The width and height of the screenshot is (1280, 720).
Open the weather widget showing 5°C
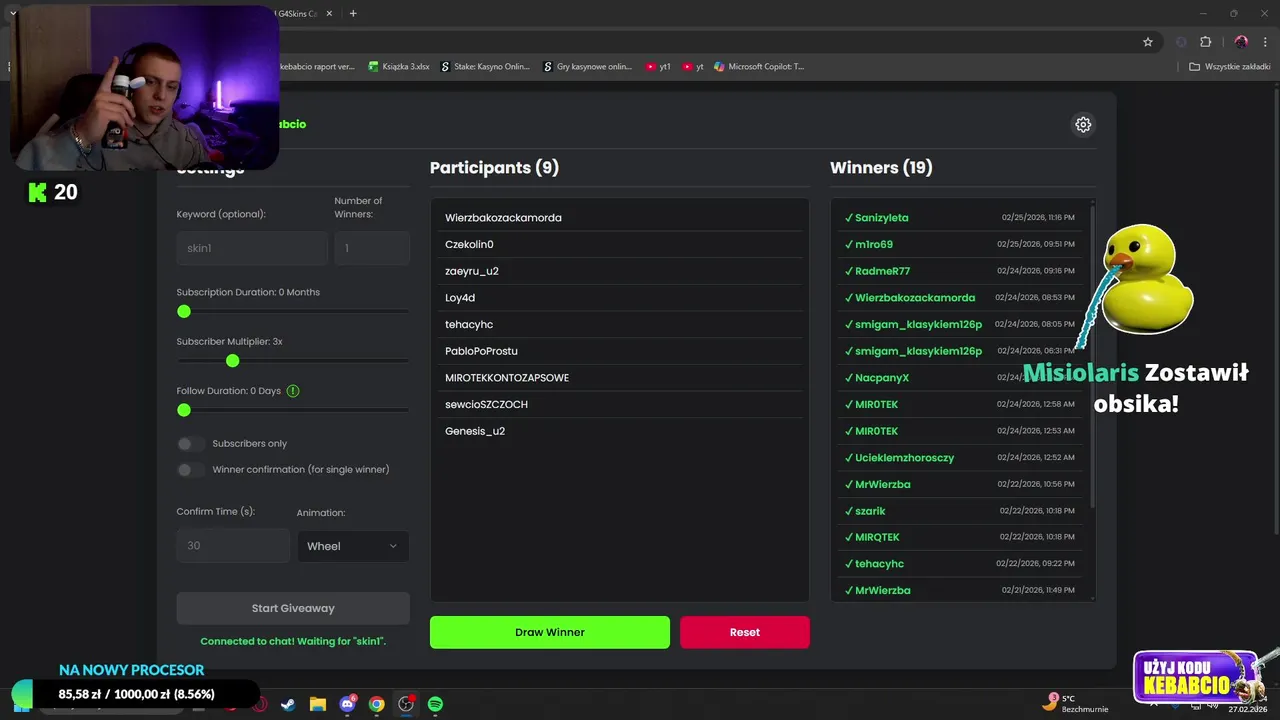1076,703
